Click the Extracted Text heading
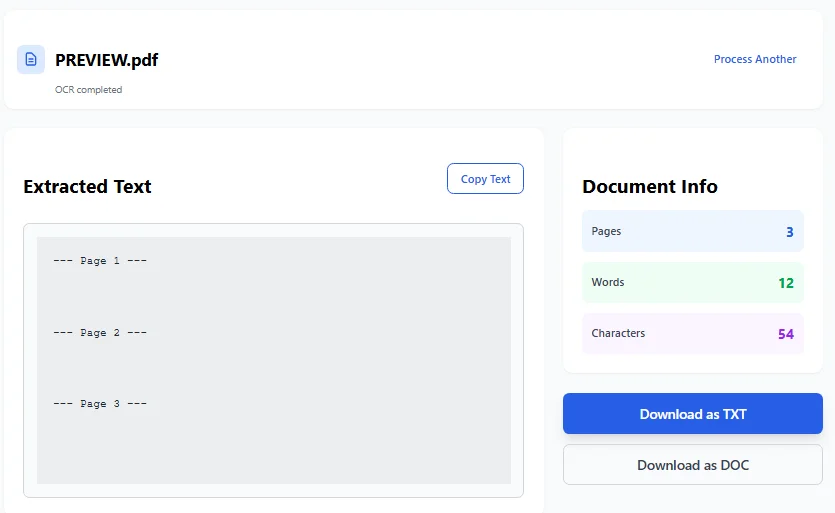Viewport: 835px width, 513px height. [x=87, y=186]
